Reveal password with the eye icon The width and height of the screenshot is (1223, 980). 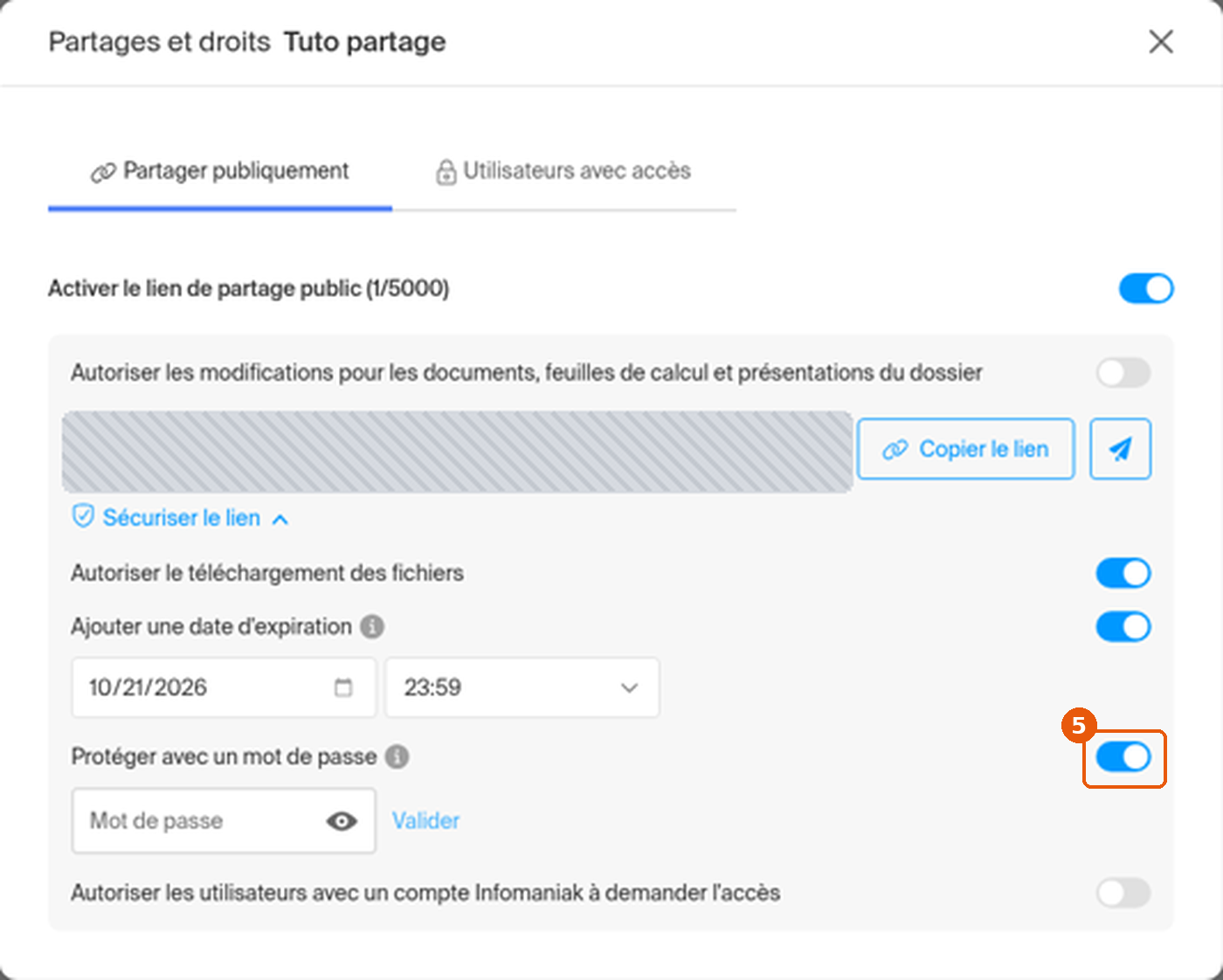click(x=342, y=821)
